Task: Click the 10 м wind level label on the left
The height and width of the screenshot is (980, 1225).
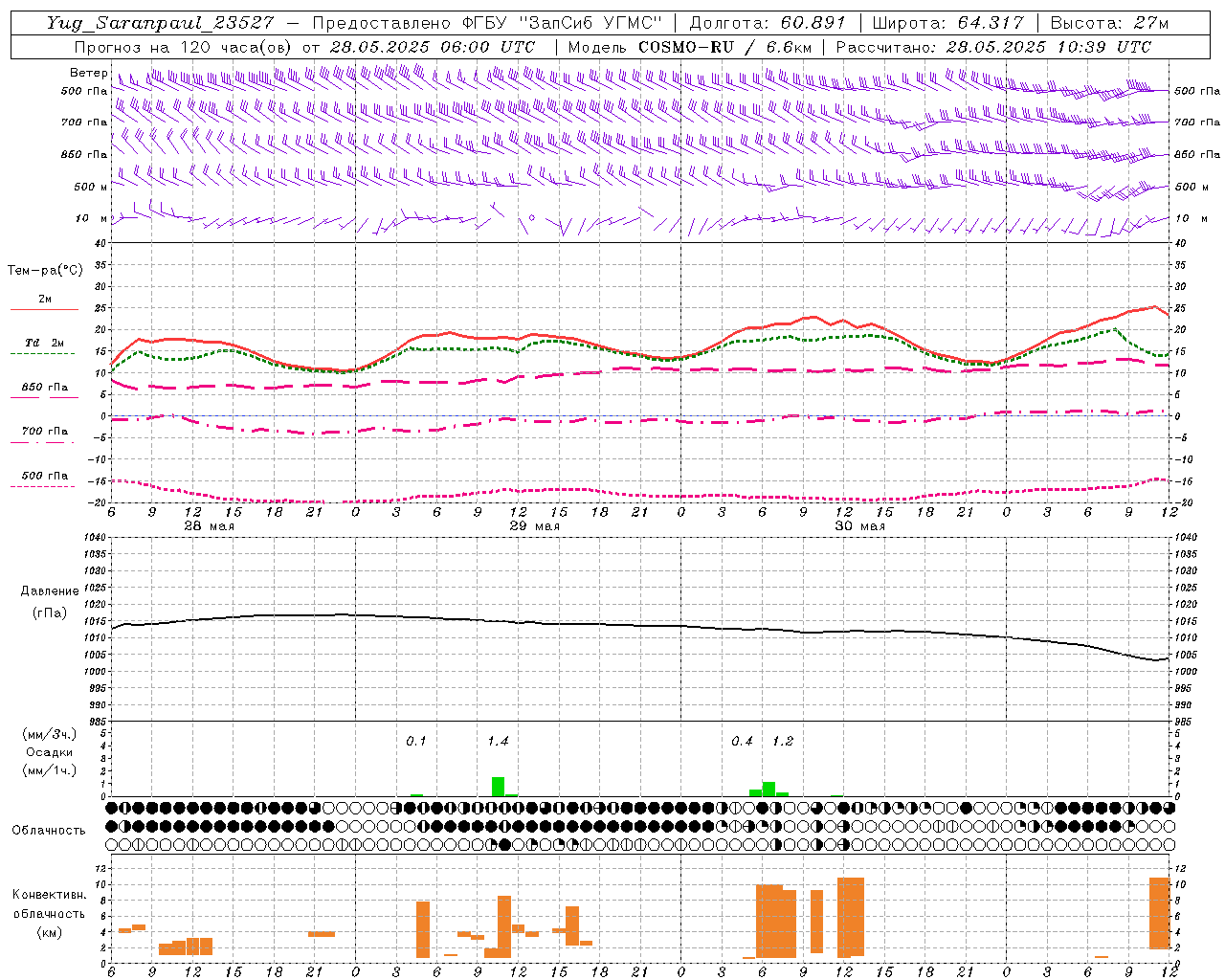Action: [92, 218]
